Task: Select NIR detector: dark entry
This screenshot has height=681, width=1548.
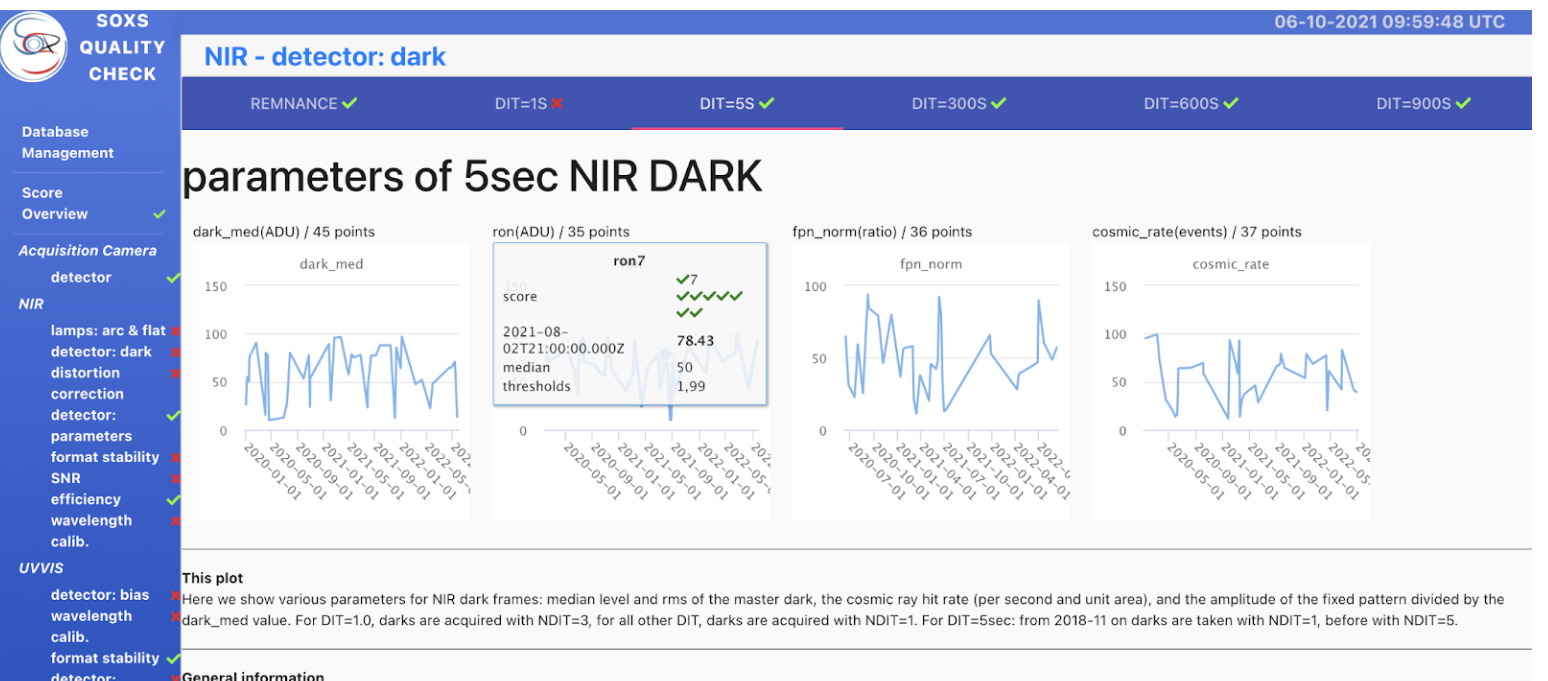Action: pyautogui.click(x=101, y=351)
